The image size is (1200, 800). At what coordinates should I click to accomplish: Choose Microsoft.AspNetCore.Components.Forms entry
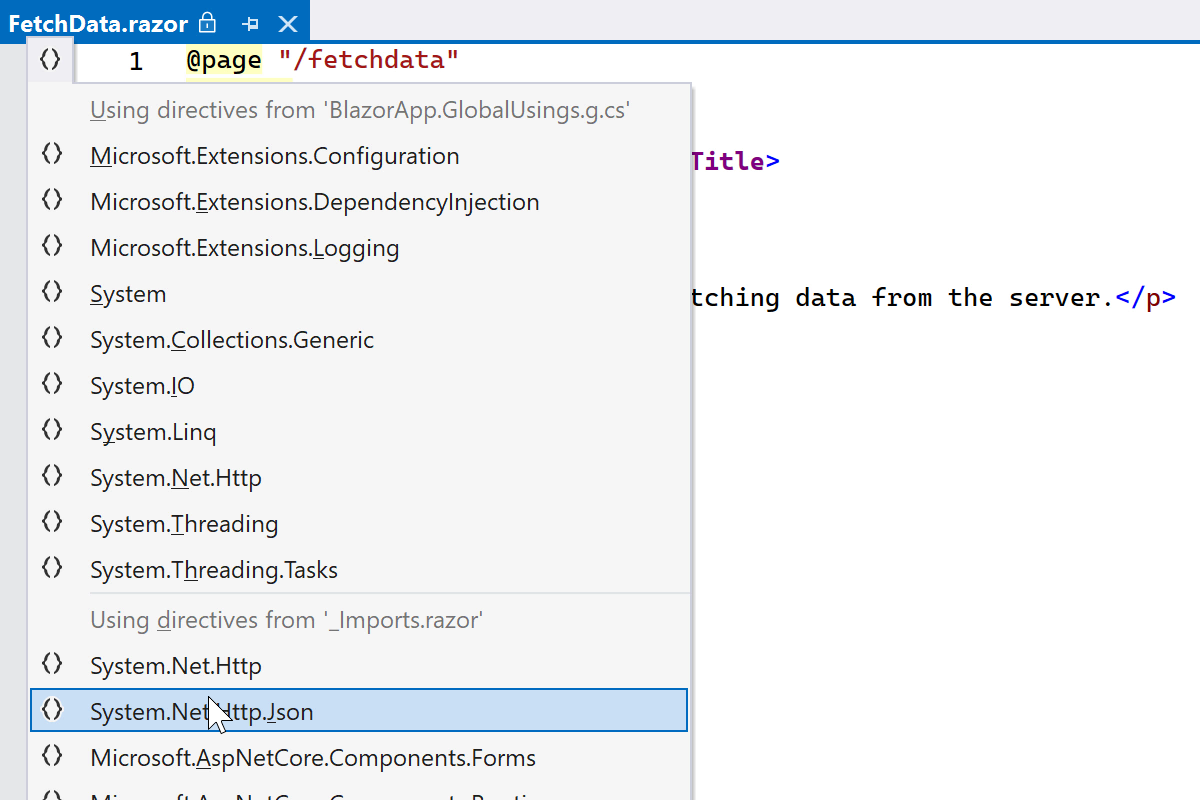tap(312, 758)
